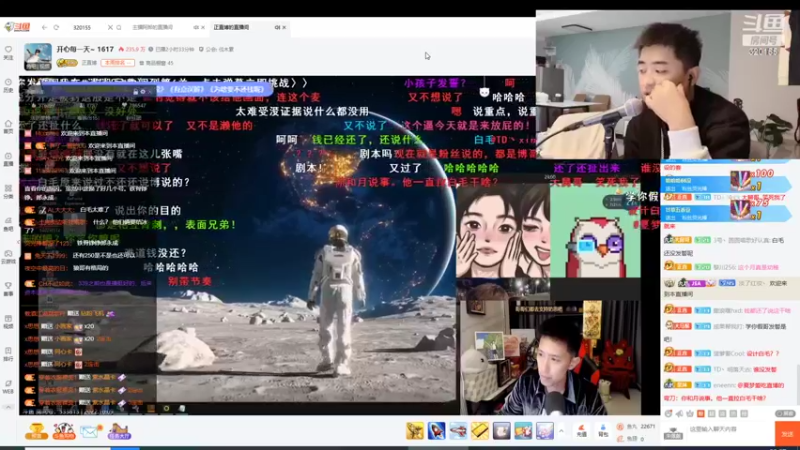Click the red flame popularity count

[132, 49]
